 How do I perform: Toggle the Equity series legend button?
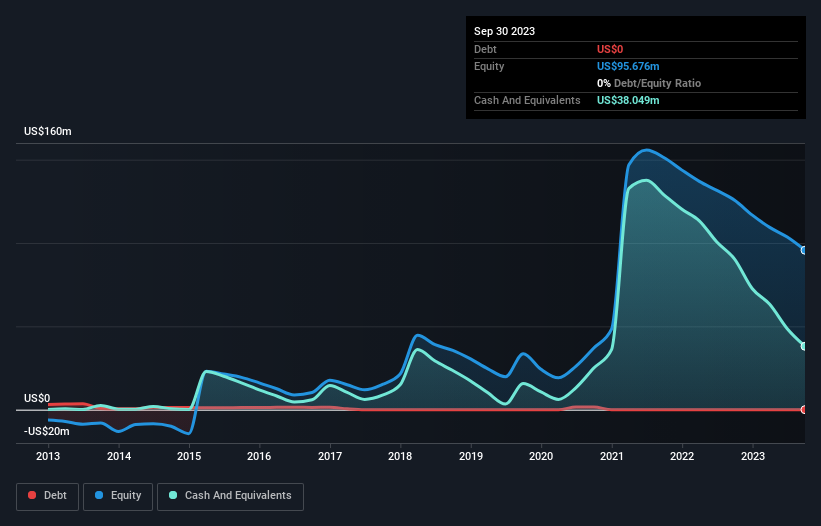(118, 496)
